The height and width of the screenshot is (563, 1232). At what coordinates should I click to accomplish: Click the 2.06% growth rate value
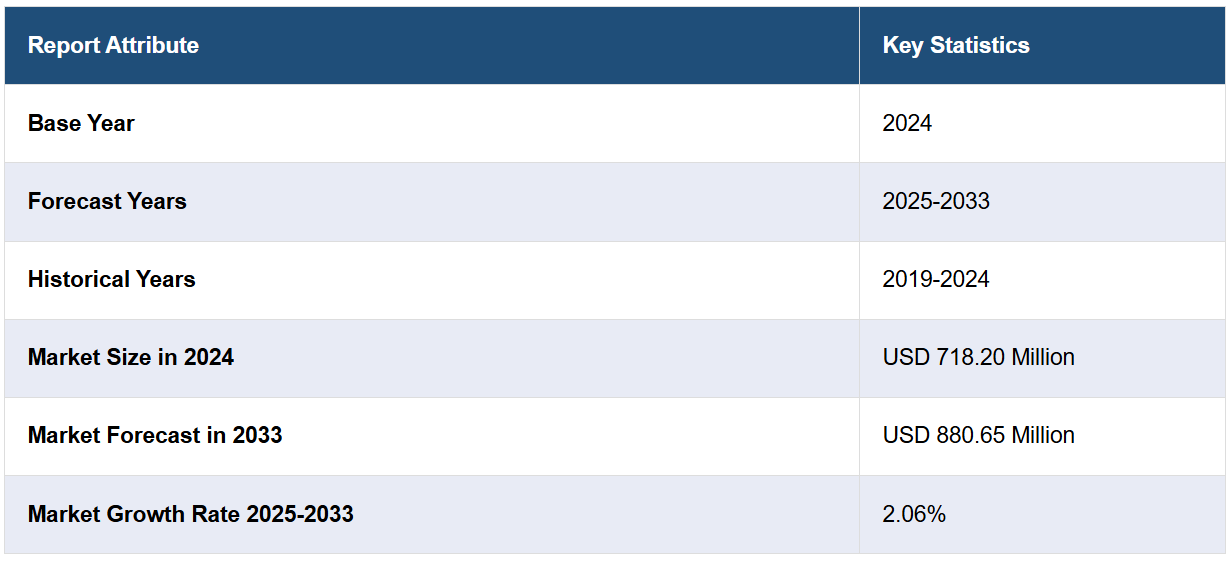click(x=913, y=514)
